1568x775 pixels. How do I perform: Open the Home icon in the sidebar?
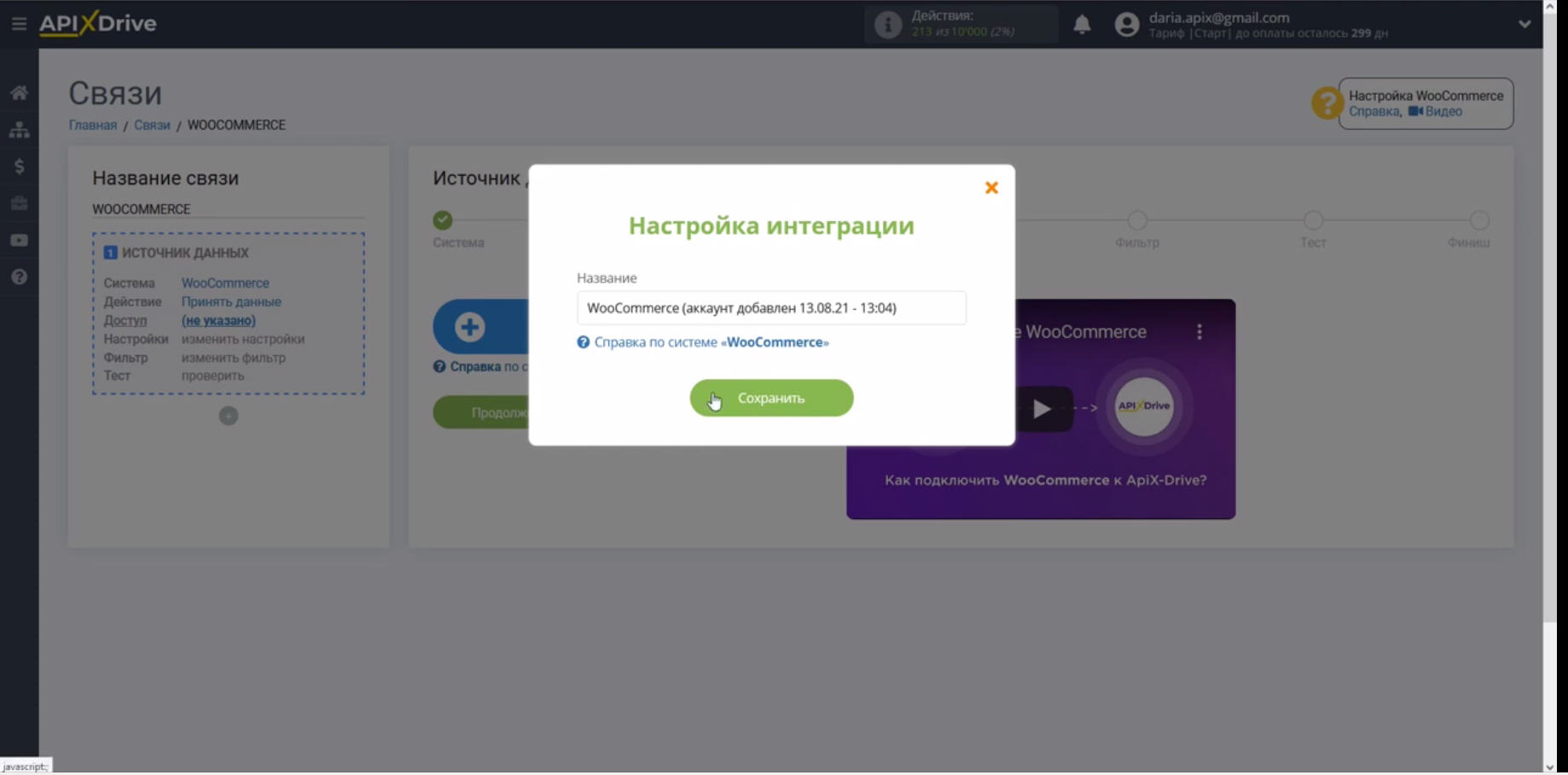pos(19,92)
